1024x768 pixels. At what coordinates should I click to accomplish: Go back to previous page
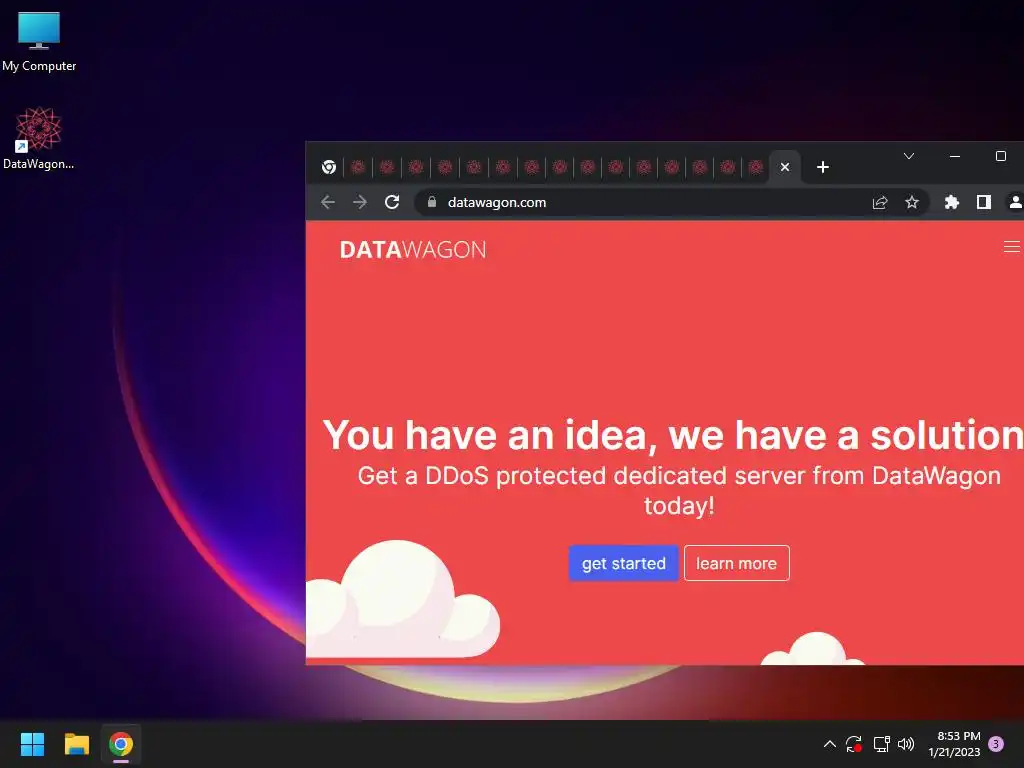328,202
